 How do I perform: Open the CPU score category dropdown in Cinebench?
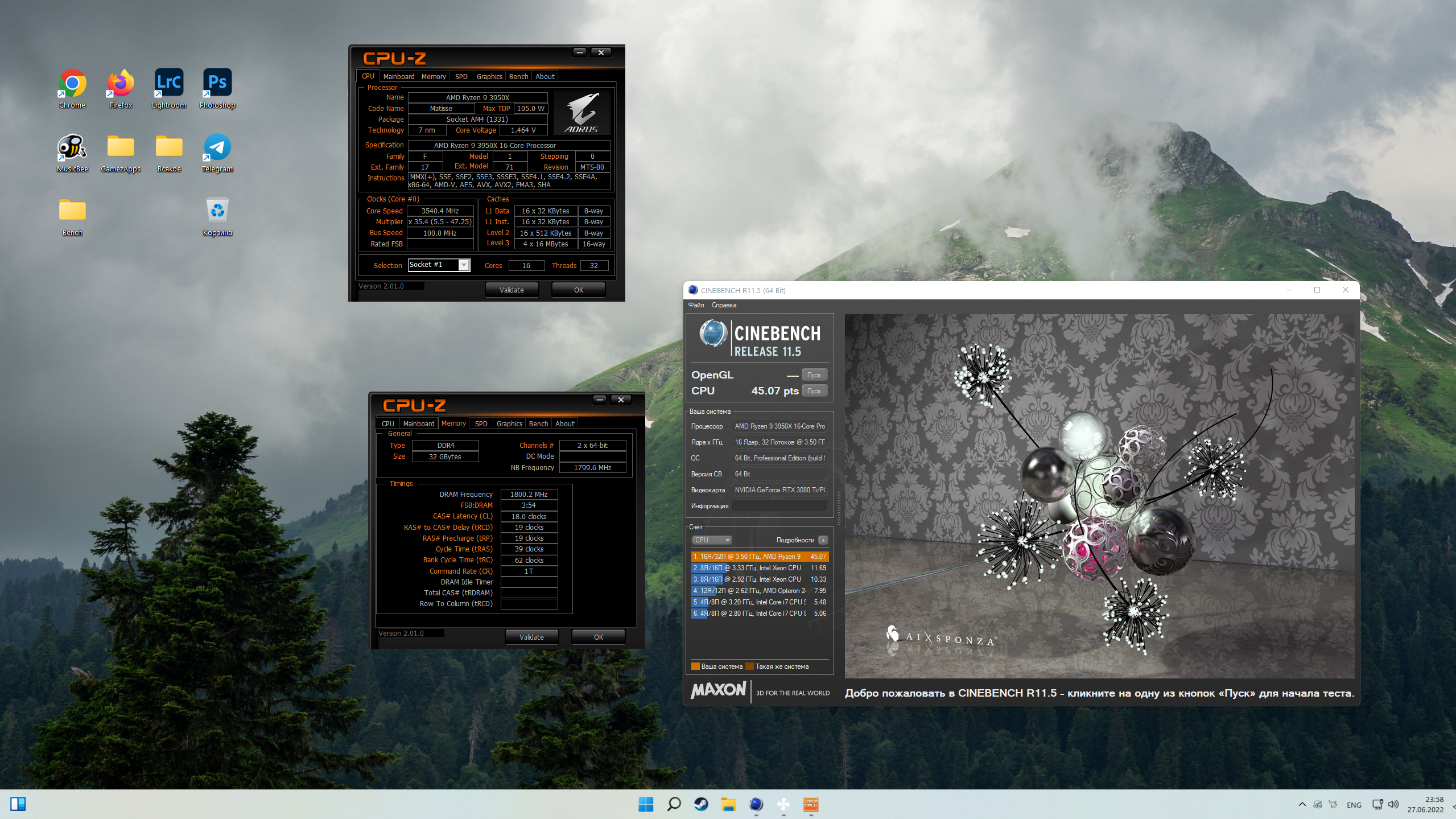[712, 540]
